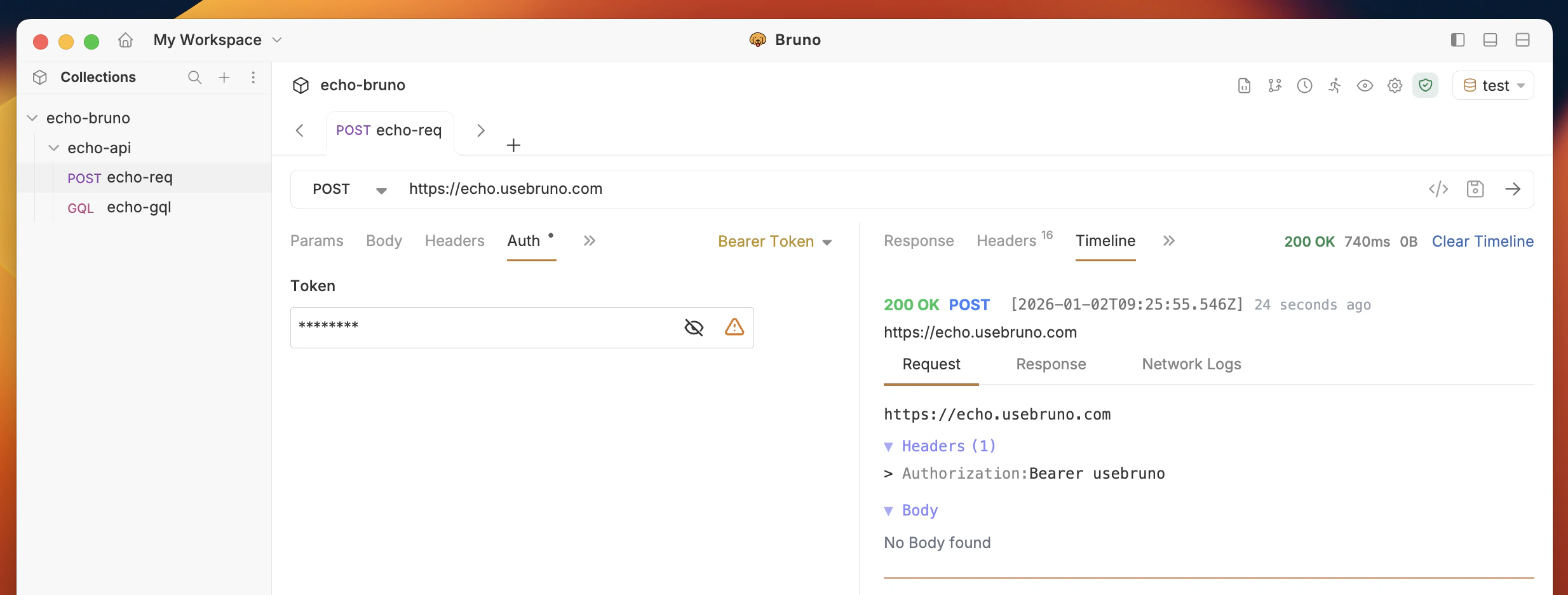1568x595 pixels.
Task: Collapse the echo-bruno collection tree
Action: tap(32, 118)
